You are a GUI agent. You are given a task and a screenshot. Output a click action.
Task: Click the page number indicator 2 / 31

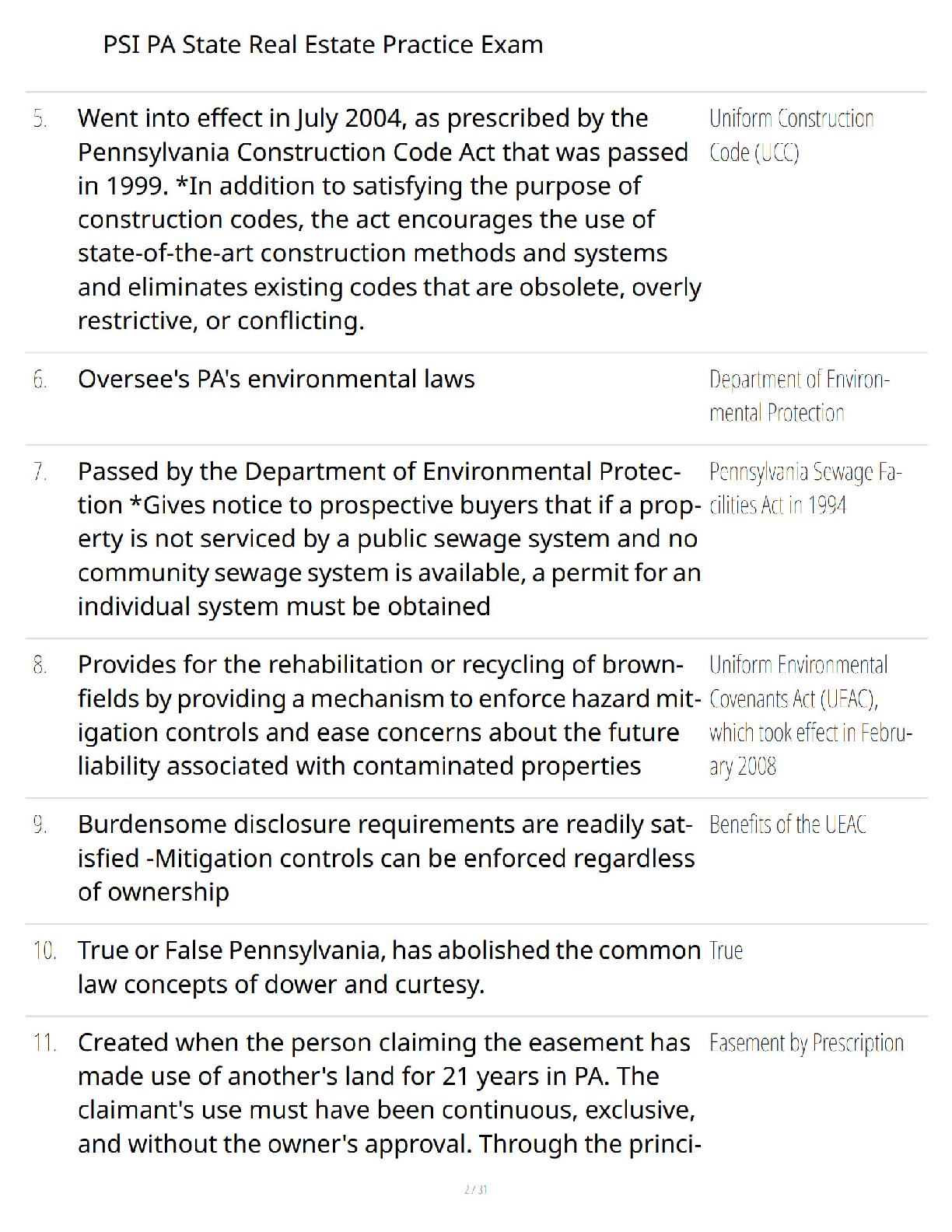click(476, 1189)
